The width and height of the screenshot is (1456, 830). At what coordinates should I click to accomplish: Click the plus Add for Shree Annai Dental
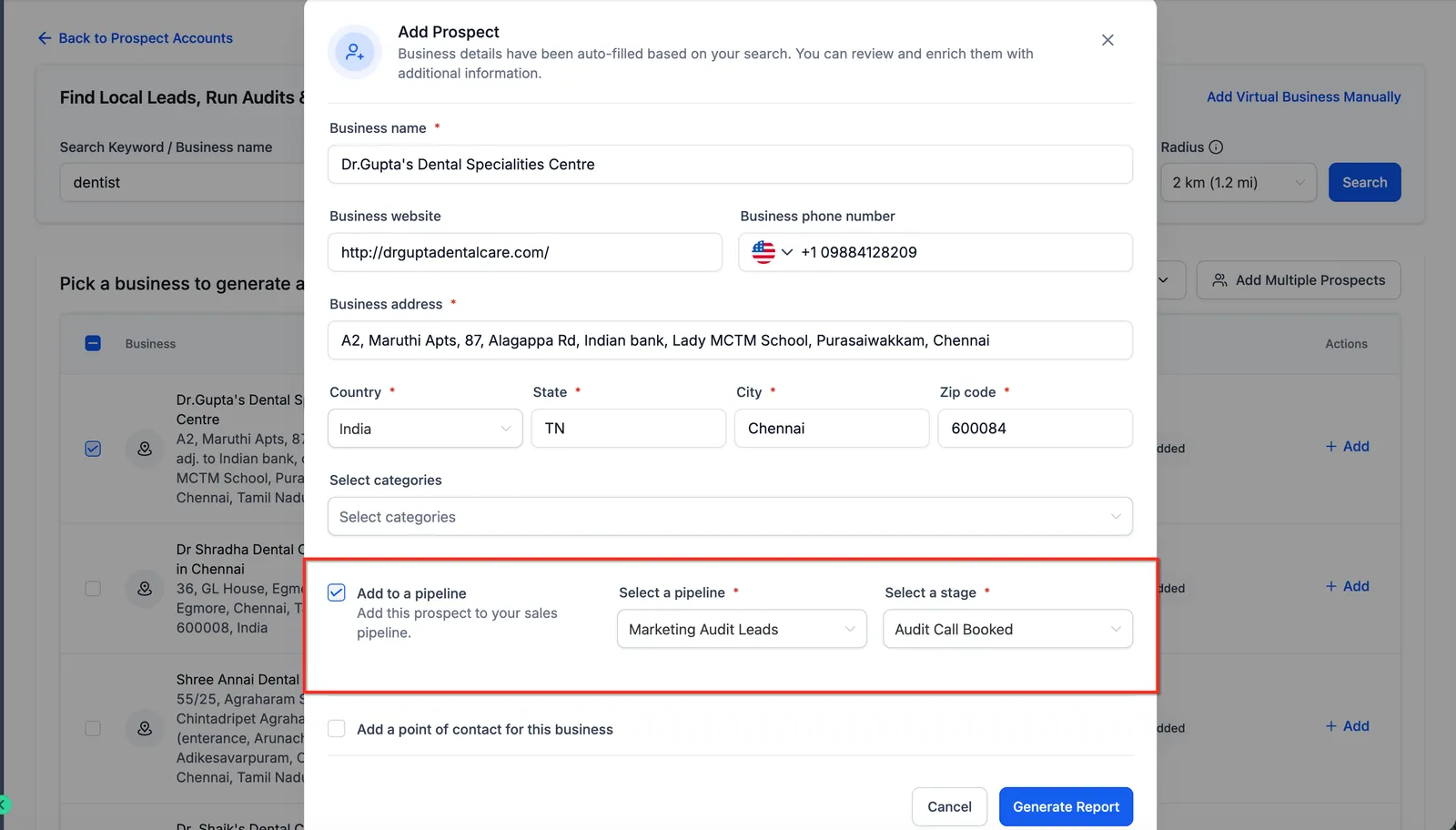pyautogui.click(x=1347, y=726)
